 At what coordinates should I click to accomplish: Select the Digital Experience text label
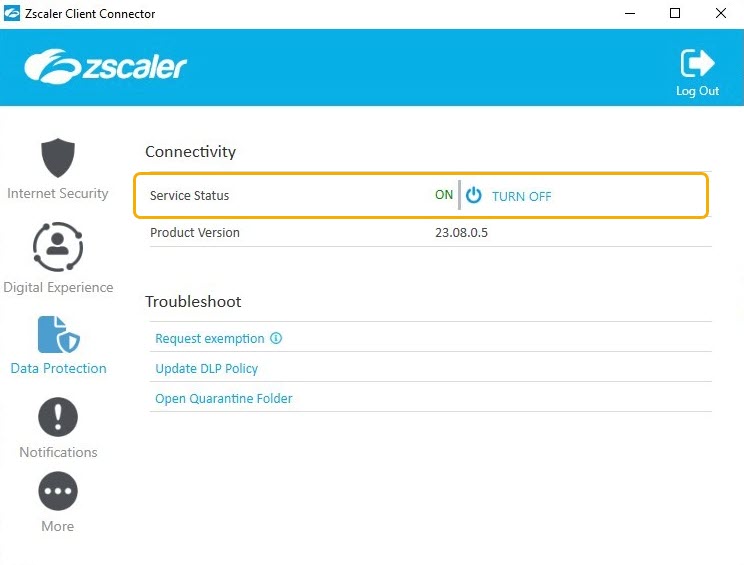[x=58, y=287]
